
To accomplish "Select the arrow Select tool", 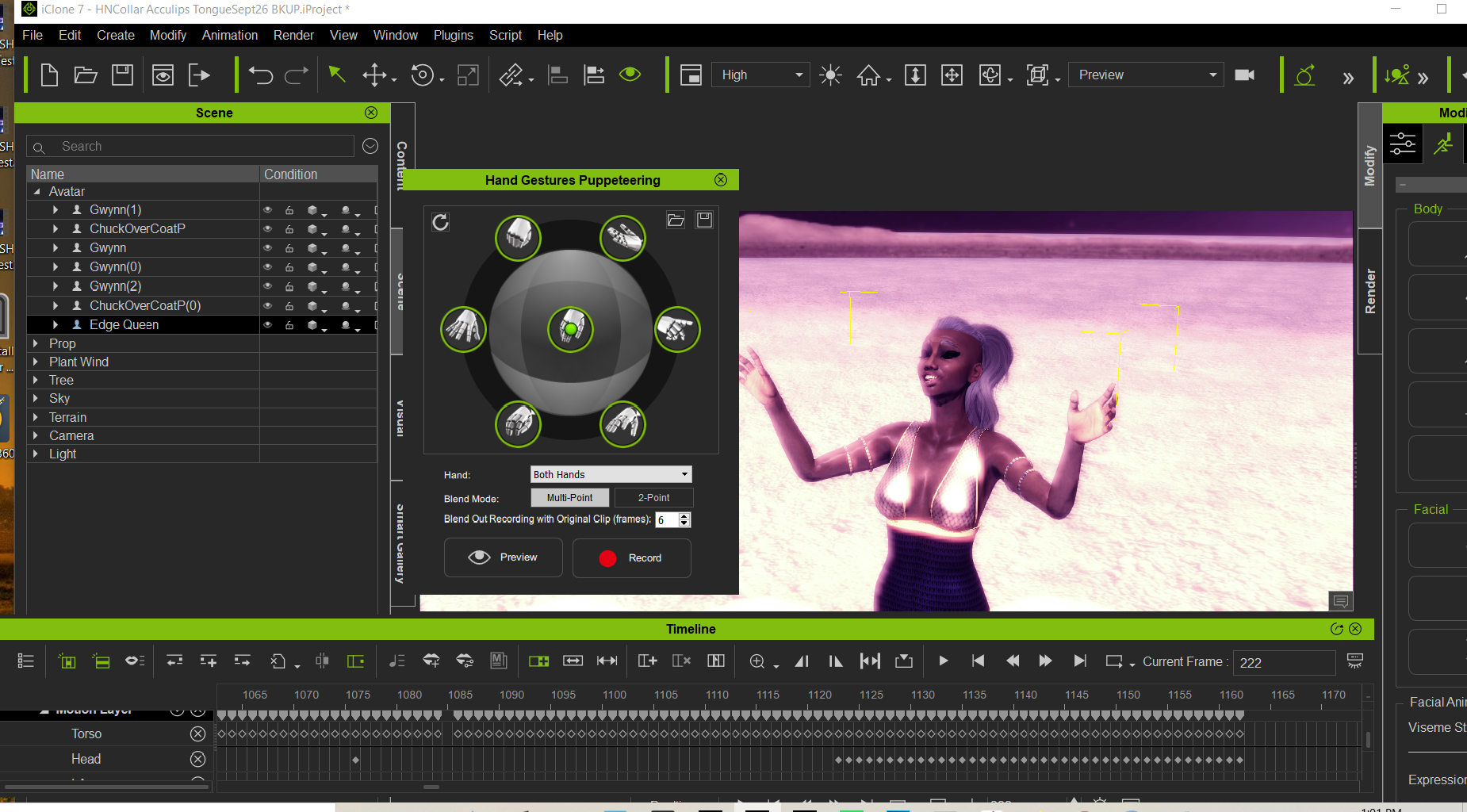I will (x=337, y=75).
